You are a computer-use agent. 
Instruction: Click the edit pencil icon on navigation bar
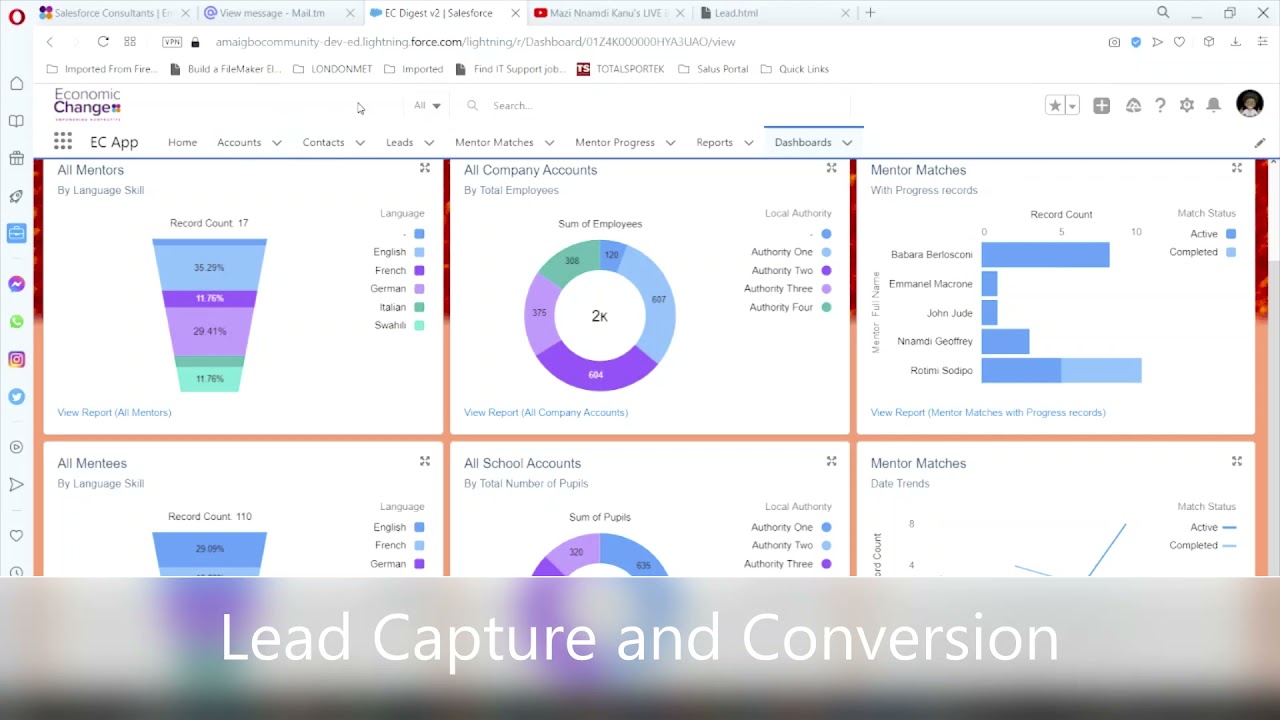[1260, 143]
